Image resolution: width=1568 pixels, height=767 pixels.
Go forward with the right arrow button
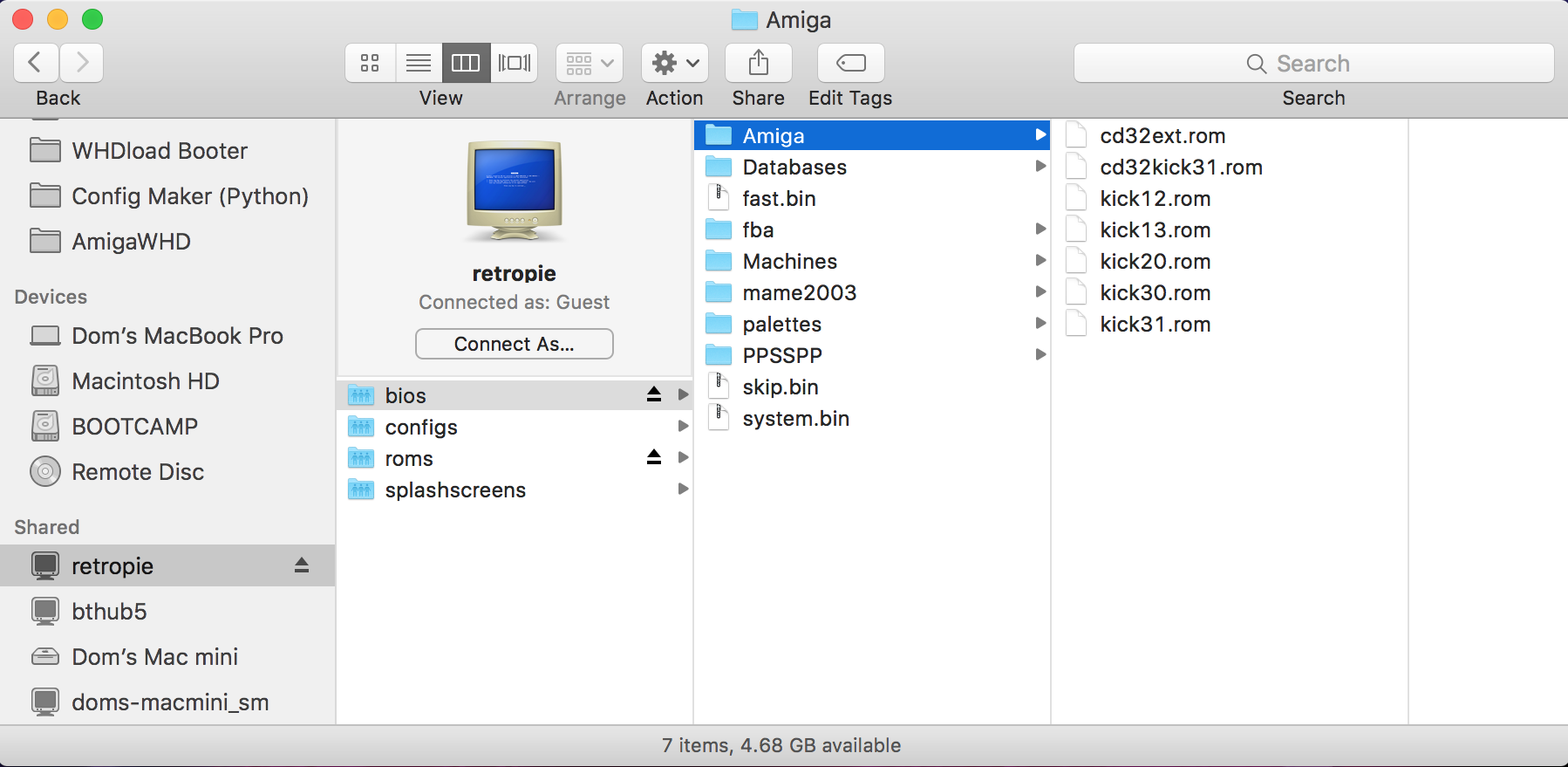(x=82, y=63)
